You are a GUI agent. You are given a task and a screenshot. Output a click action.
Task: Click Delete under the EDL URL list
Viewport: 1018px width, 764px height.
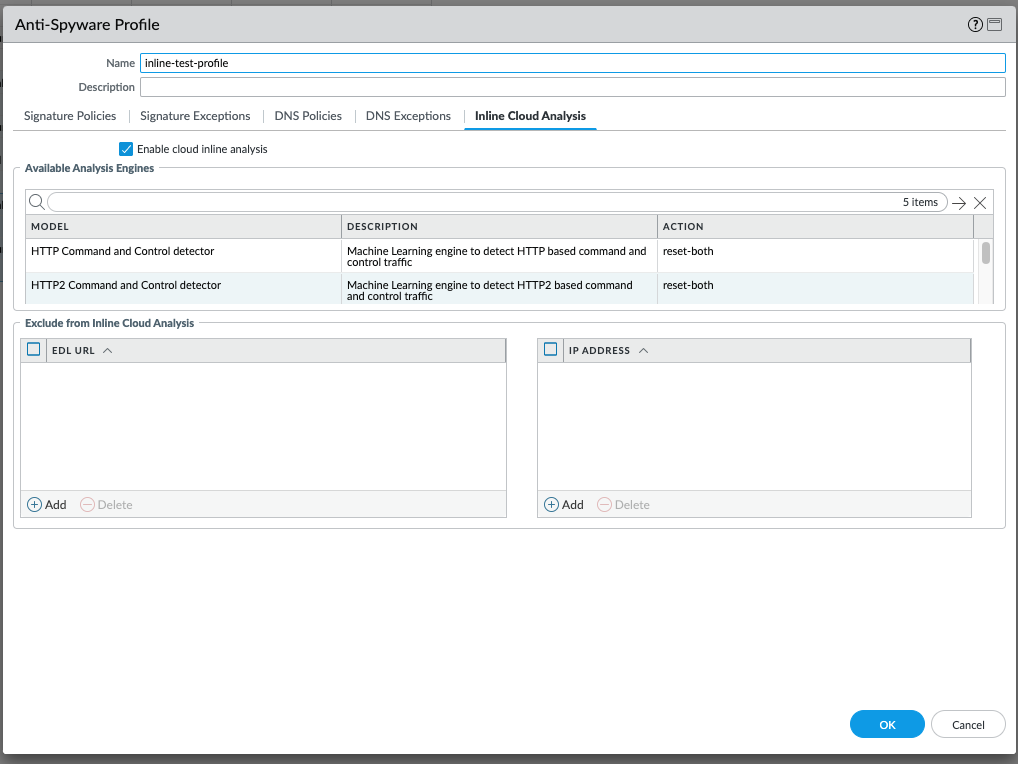[106, 505]
